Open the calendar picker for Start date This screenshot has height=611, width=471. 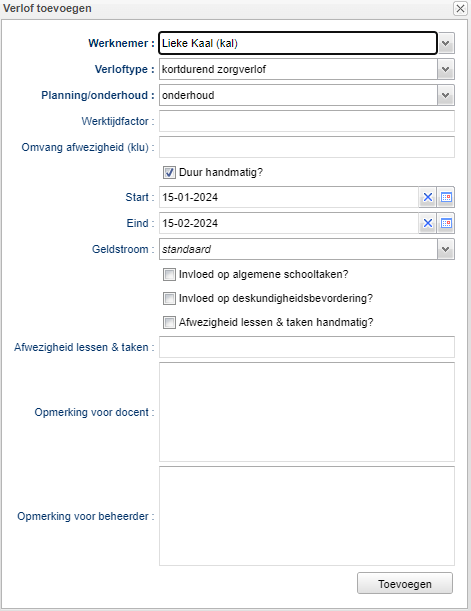(446, 197)
